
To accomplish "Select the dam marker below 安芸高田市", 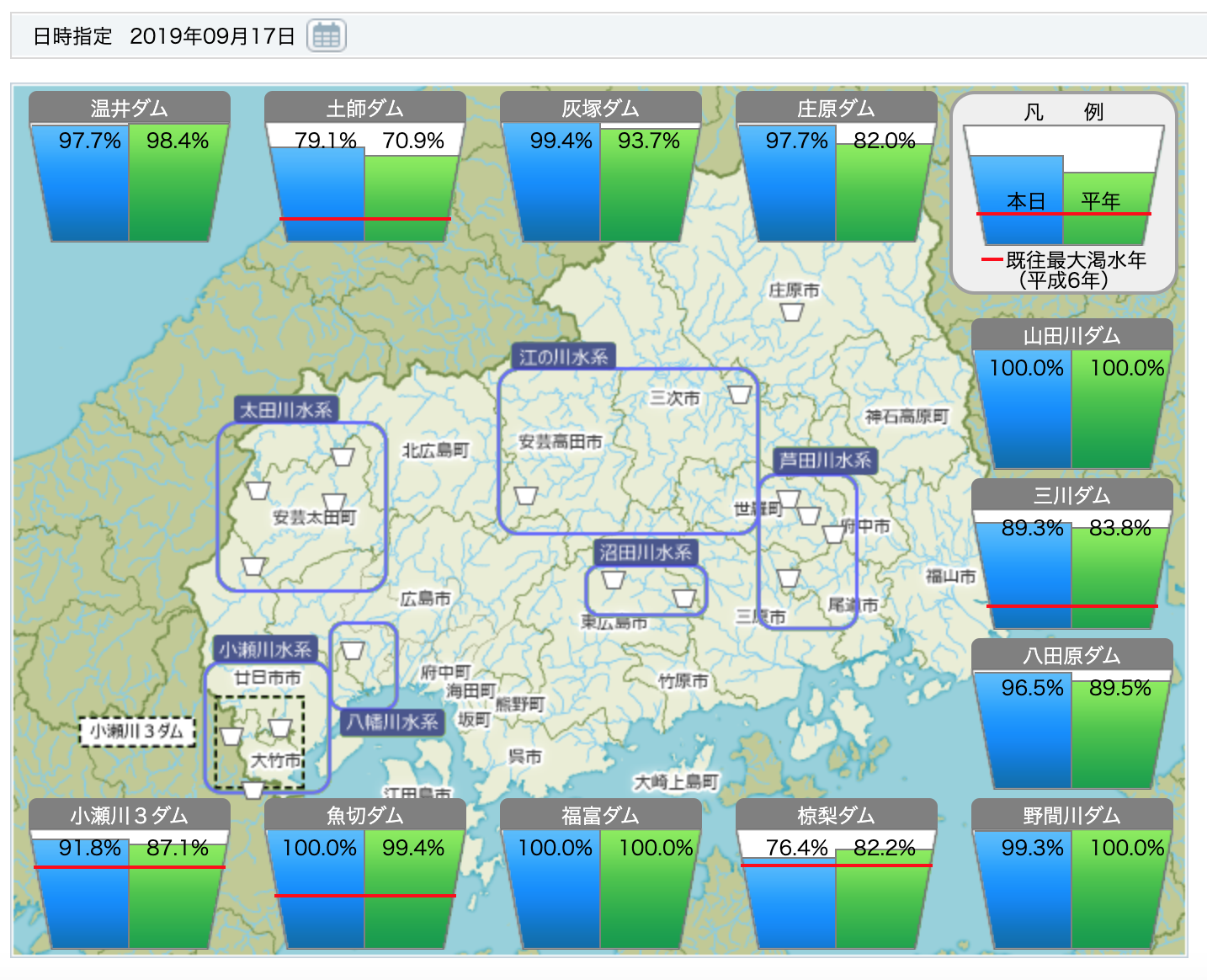I will click(x=526, y=496).
